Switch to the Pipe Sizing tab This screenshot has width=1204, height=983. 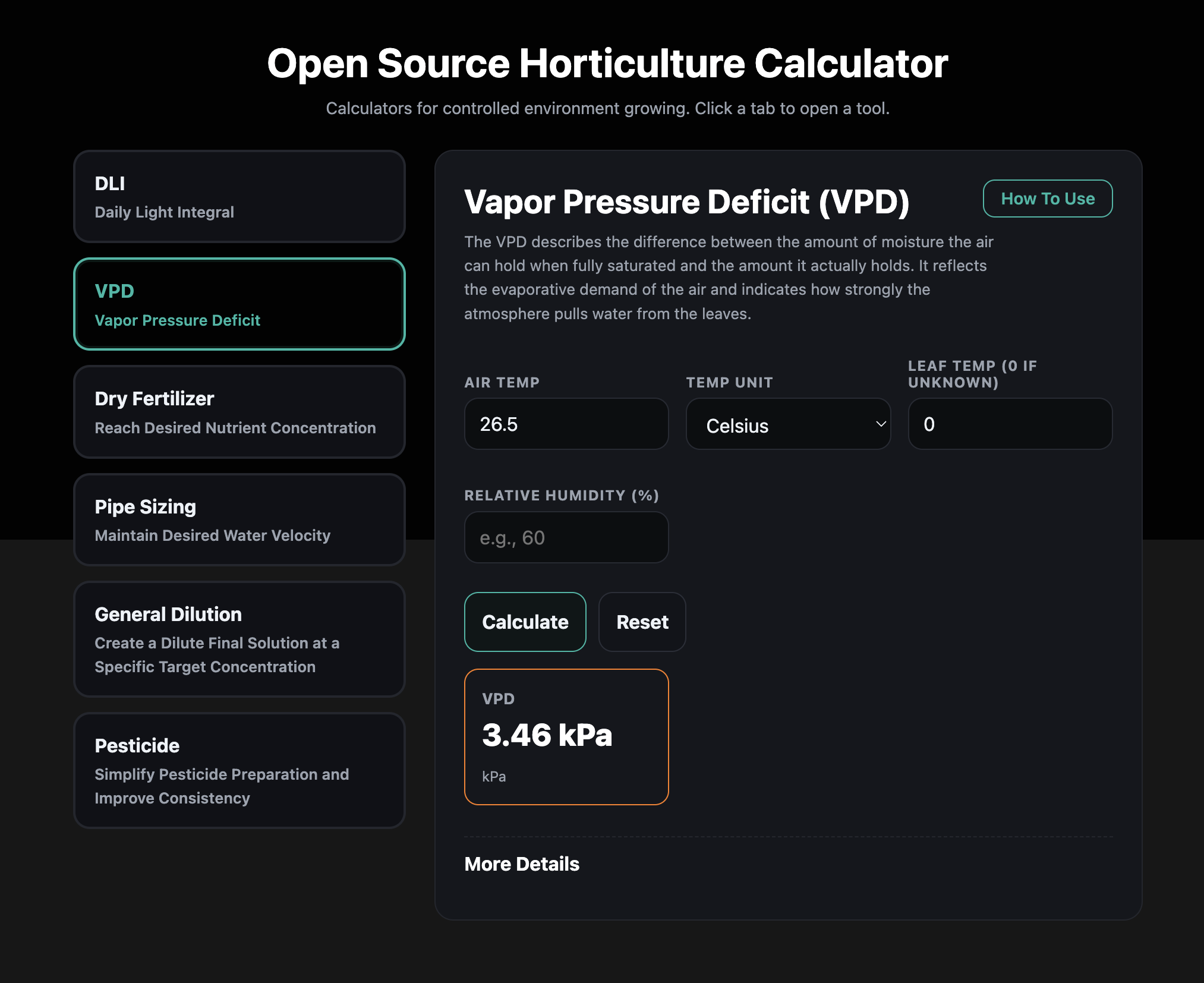pos(239,520)
